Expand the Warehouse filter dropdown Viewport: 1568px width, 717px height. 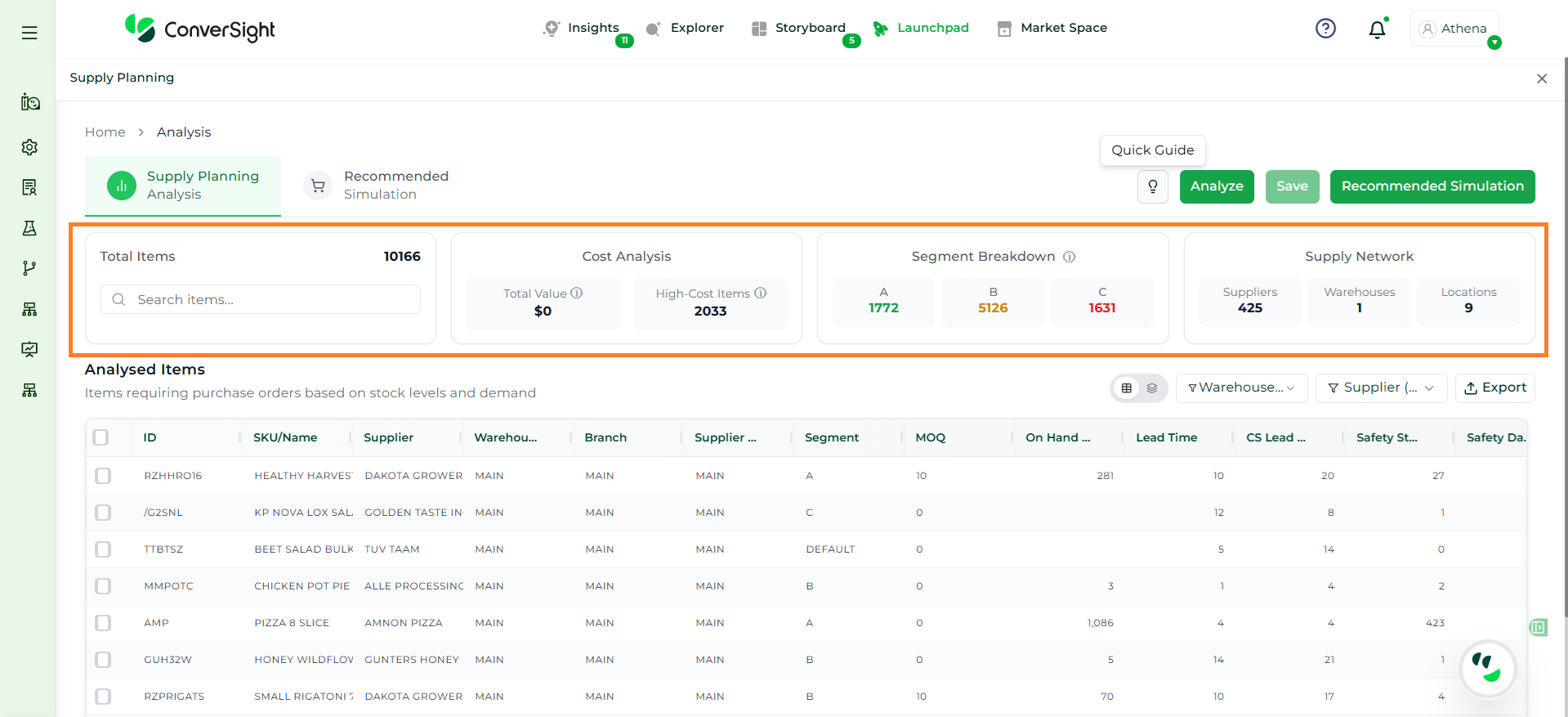click(x=1240, y=388)
